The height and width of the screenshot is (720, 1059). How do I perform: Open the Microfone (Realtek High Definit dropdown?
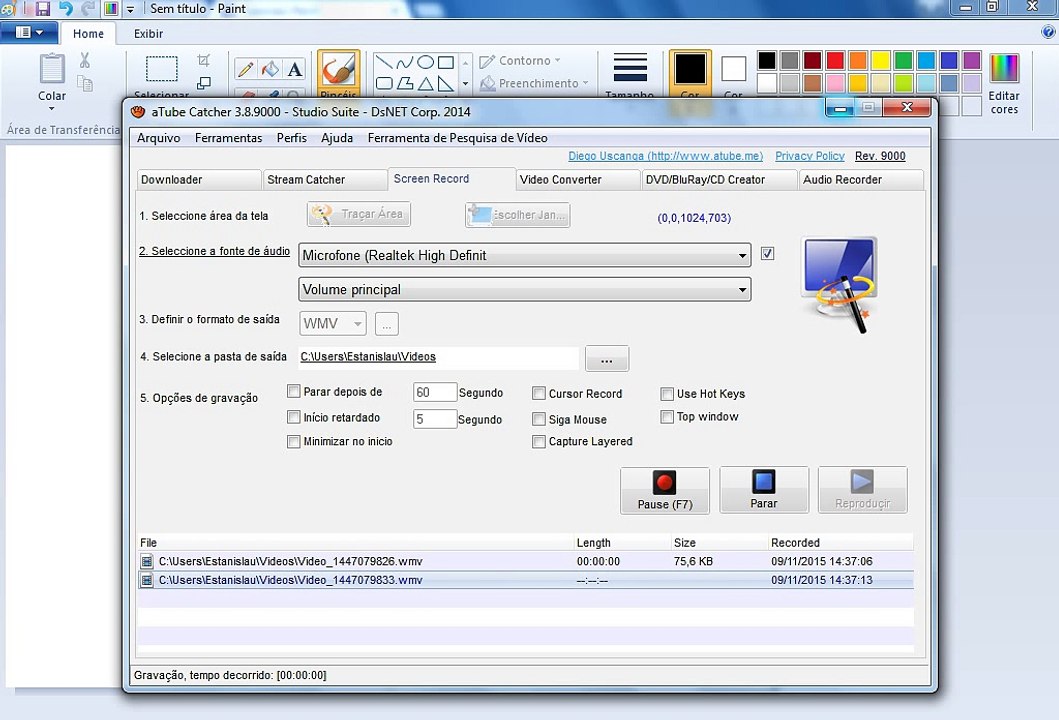[524, 255]
